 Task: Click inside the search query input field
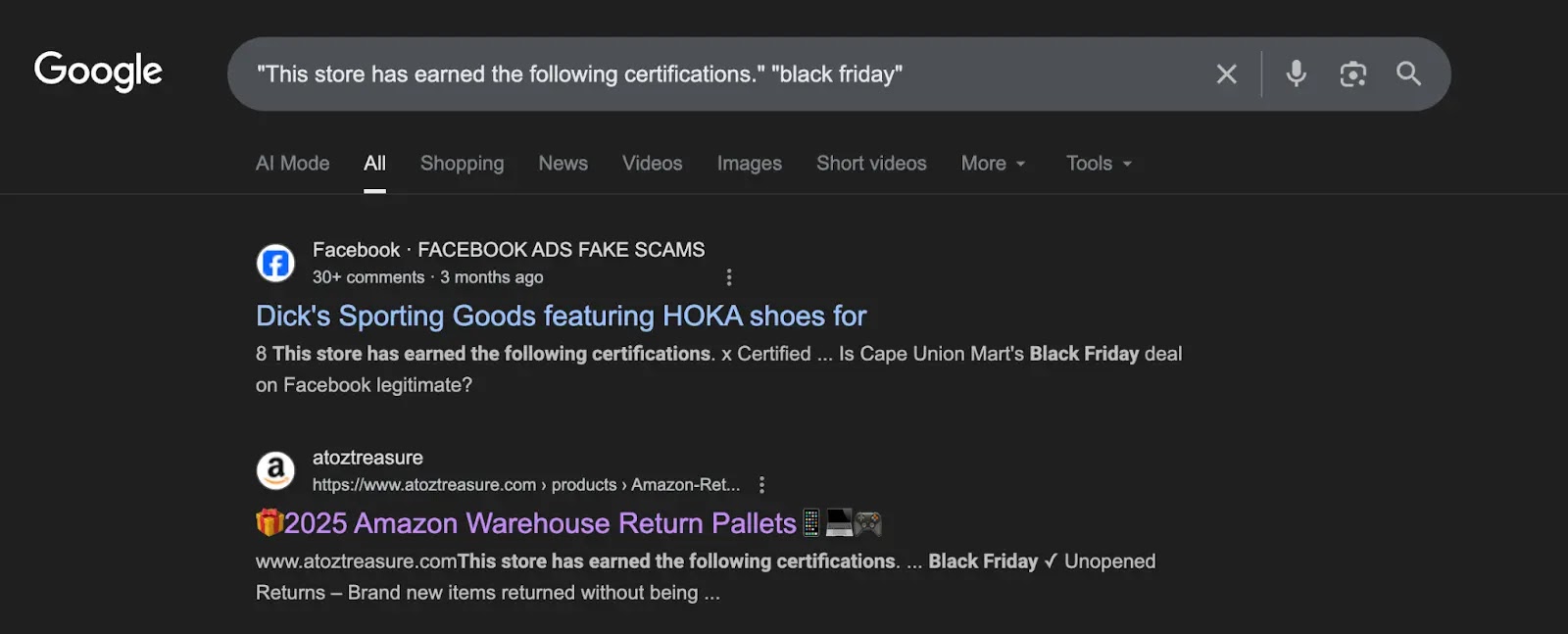[x=686, y=73]
